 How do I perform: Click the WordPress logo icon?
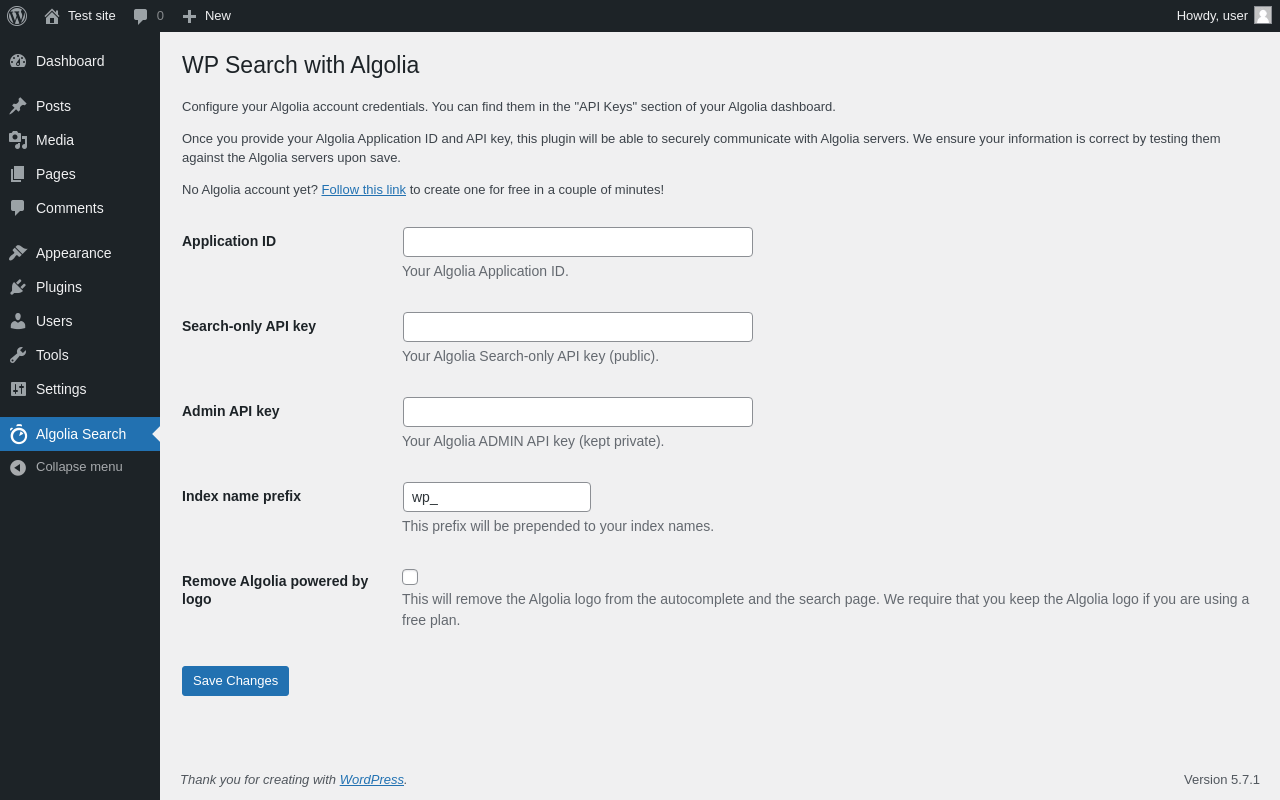coord(17,16)
